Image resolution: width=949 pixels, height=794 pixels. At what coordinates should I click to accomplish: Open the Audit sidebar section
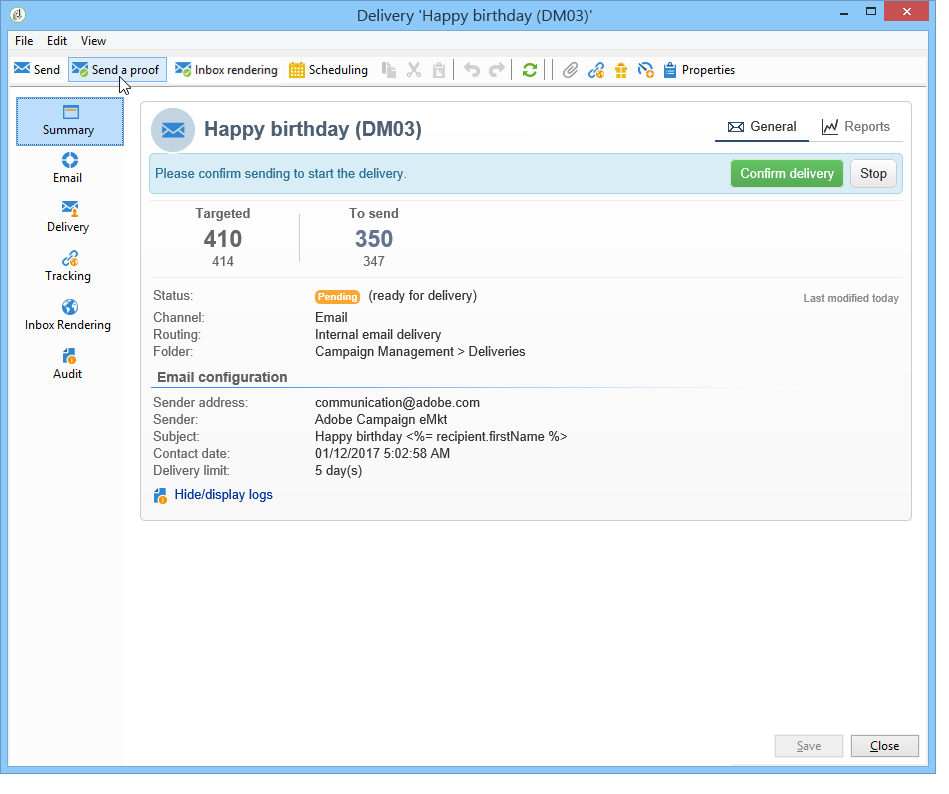tap(68, 364)
